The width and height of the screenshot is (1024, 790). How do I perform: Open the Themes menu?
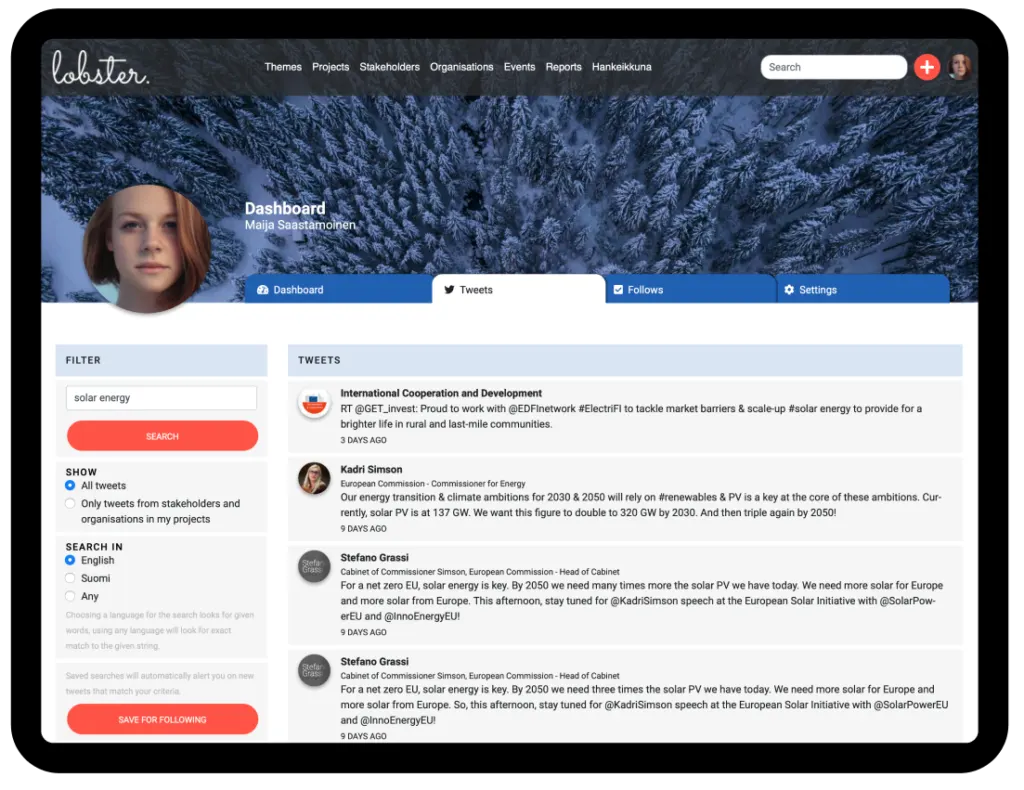pyautogui.click(x=283, y=67)
